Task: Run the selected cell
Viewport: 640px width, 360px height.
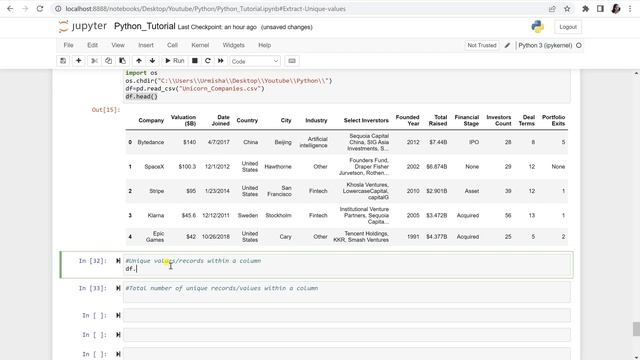Action: click(174, 61)
